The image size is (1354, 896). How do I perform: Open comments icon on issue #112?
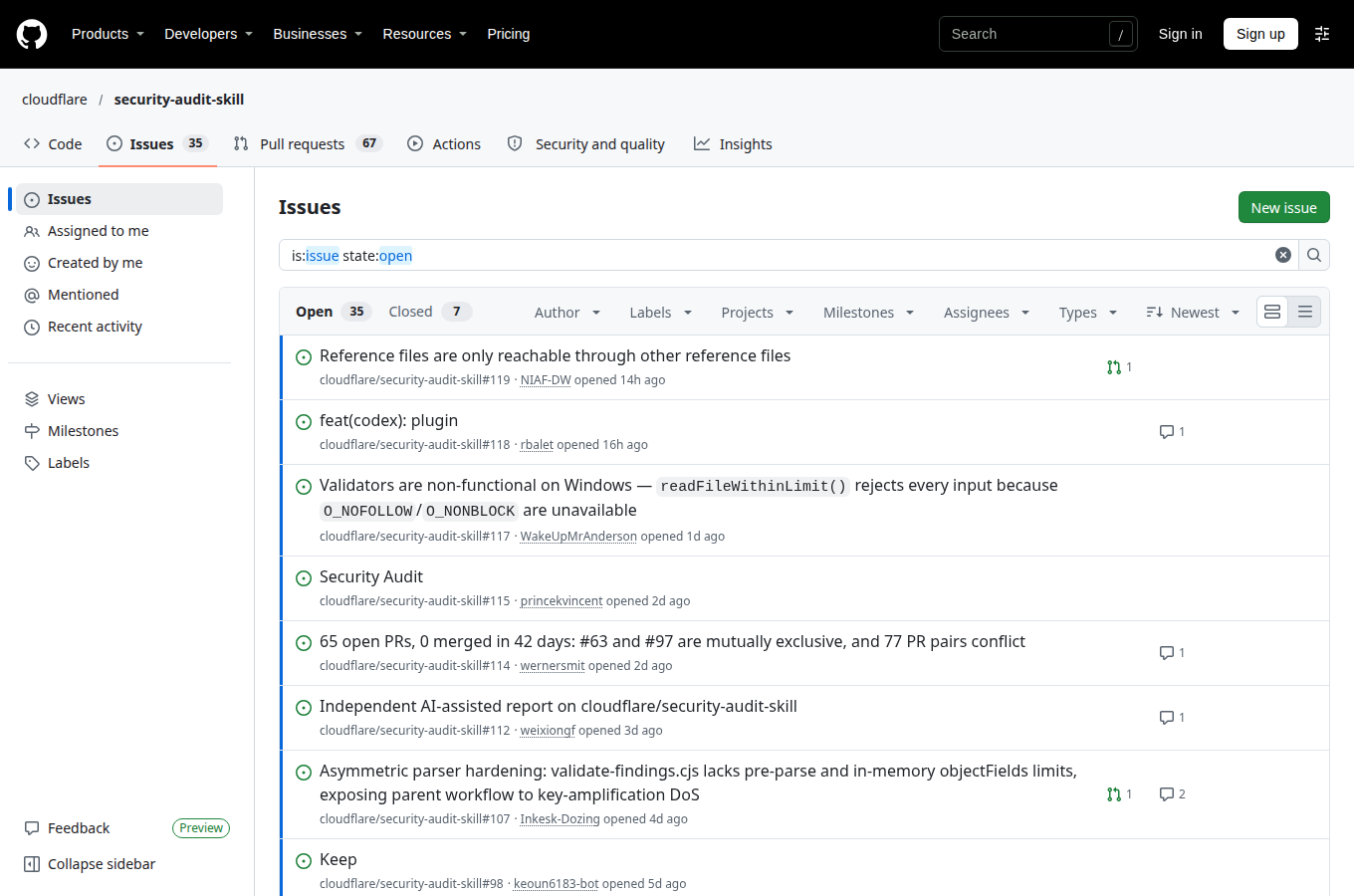pyautogui.click(x=1172, y=718)
